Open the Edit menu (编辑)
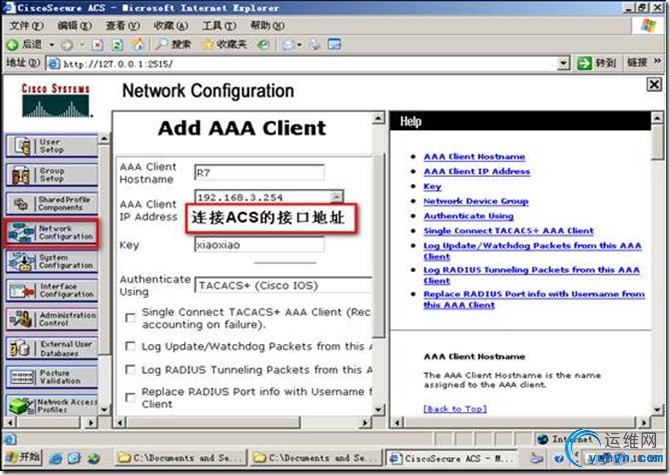This screenshot has width=670, height=475. click(x=74, y=26)
